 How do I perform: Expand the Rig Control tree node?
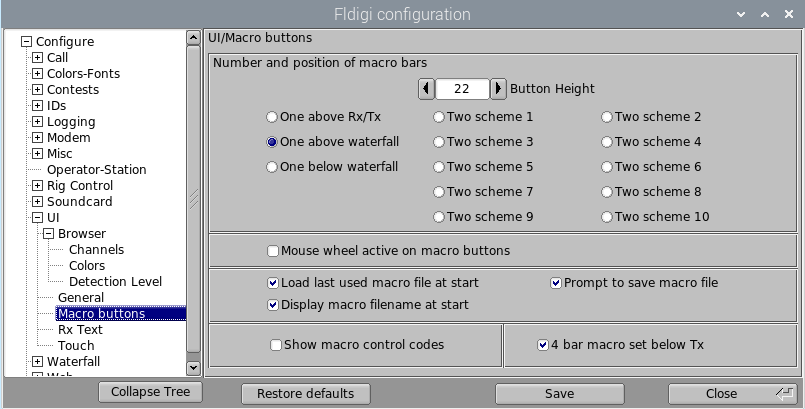click(38, 186)
